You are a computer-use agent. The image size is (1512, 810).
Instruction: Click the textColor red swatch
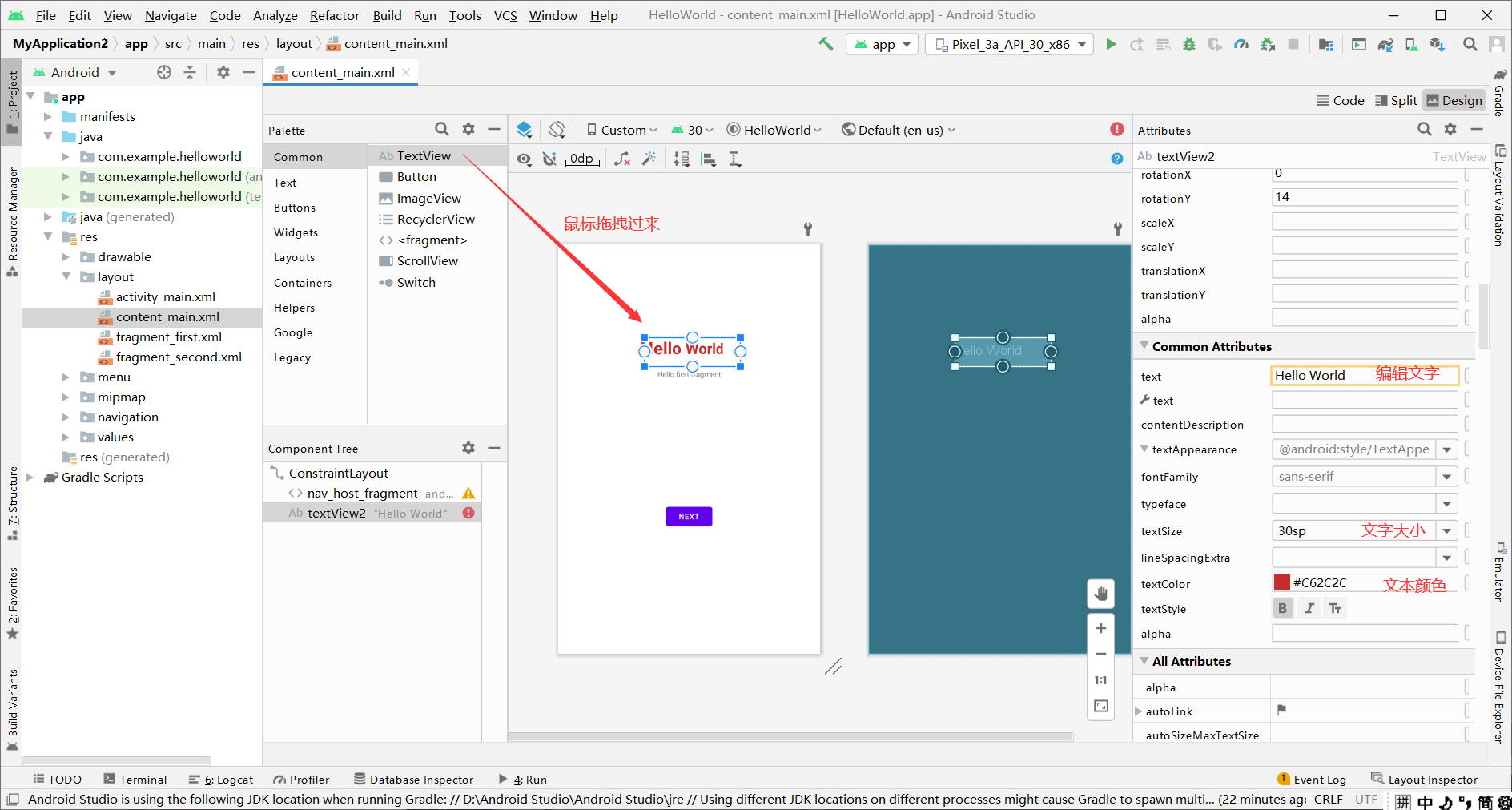click(x=1282, y=582)
